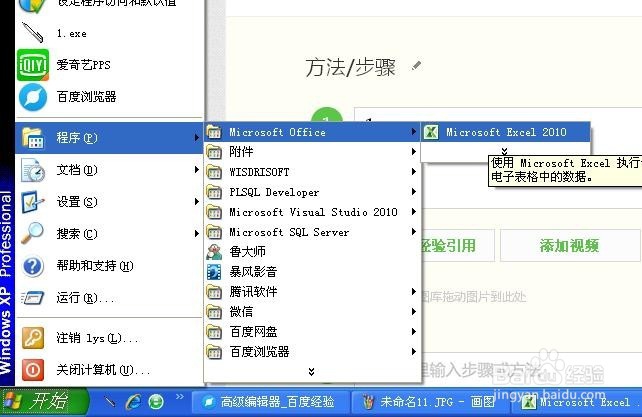The height and width of the screenshot is (417, 642).
Task: Expand the 文档(D) submenu arrow
Action: 197,170
